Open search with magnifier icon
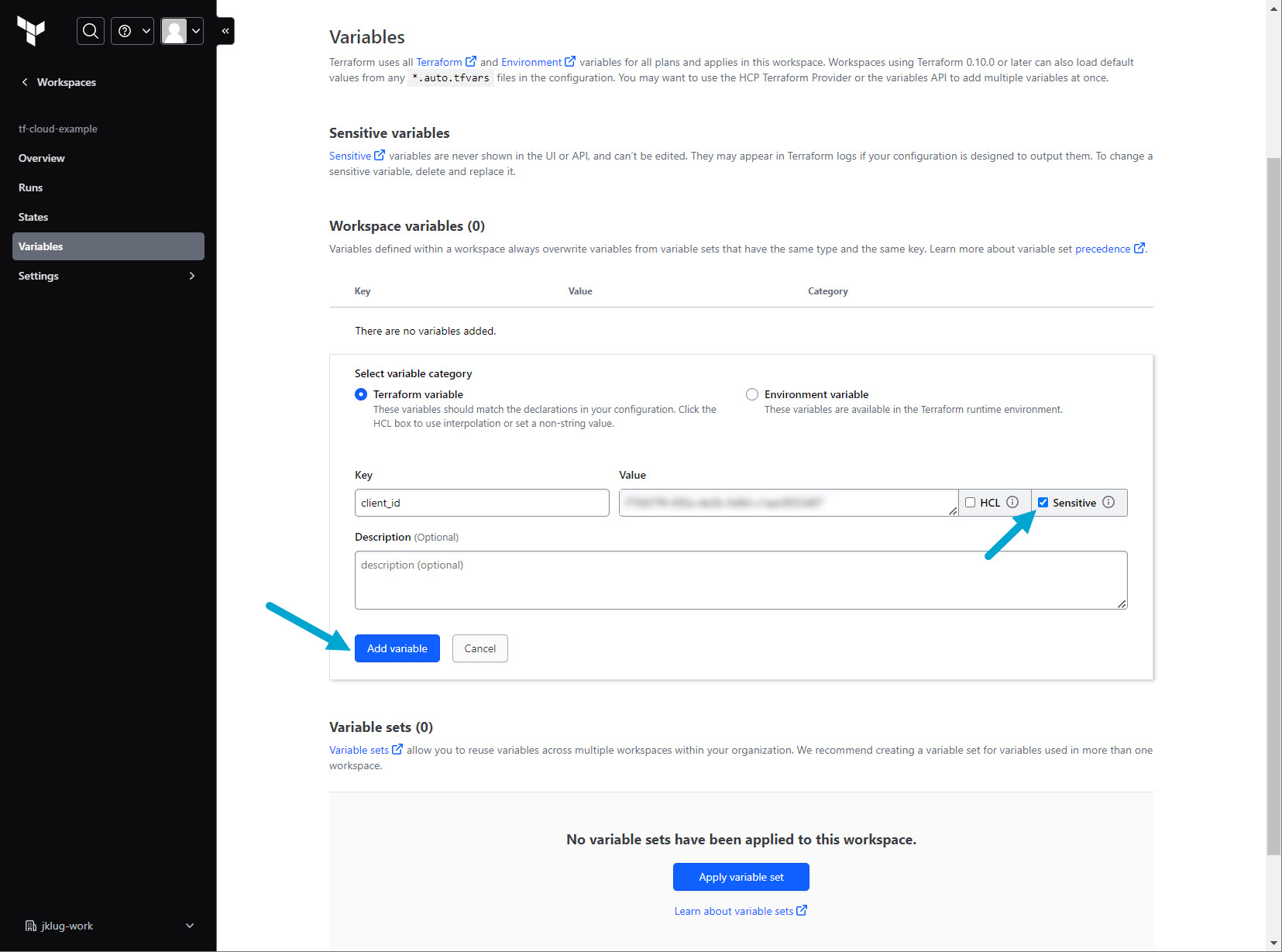1282x952 pixels. pos(91,31)
